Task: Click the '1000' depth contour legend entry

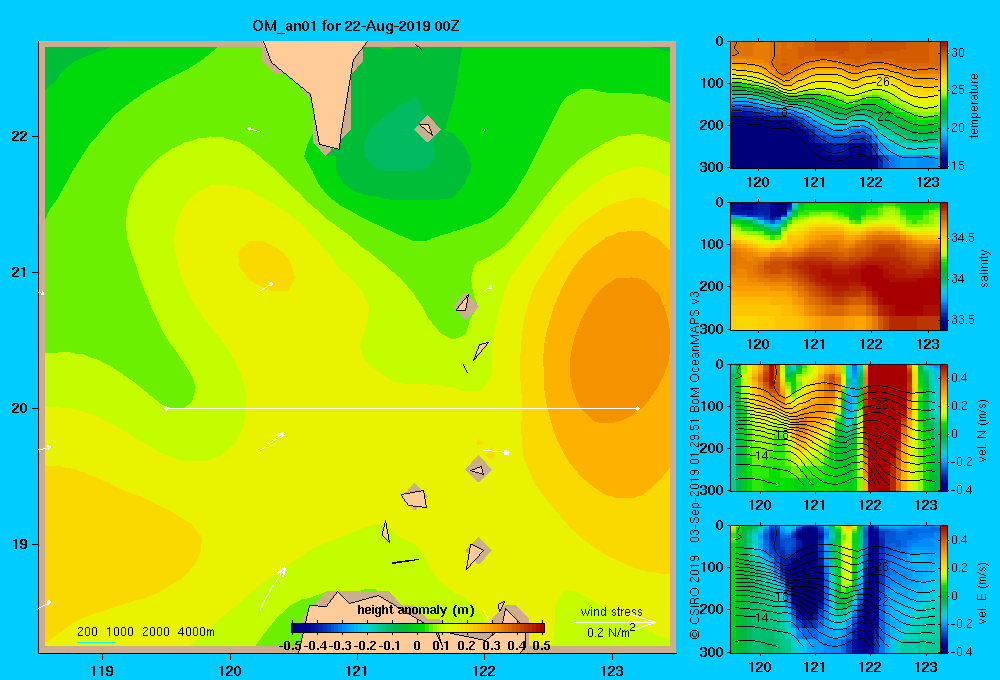Action: [120, 632]
